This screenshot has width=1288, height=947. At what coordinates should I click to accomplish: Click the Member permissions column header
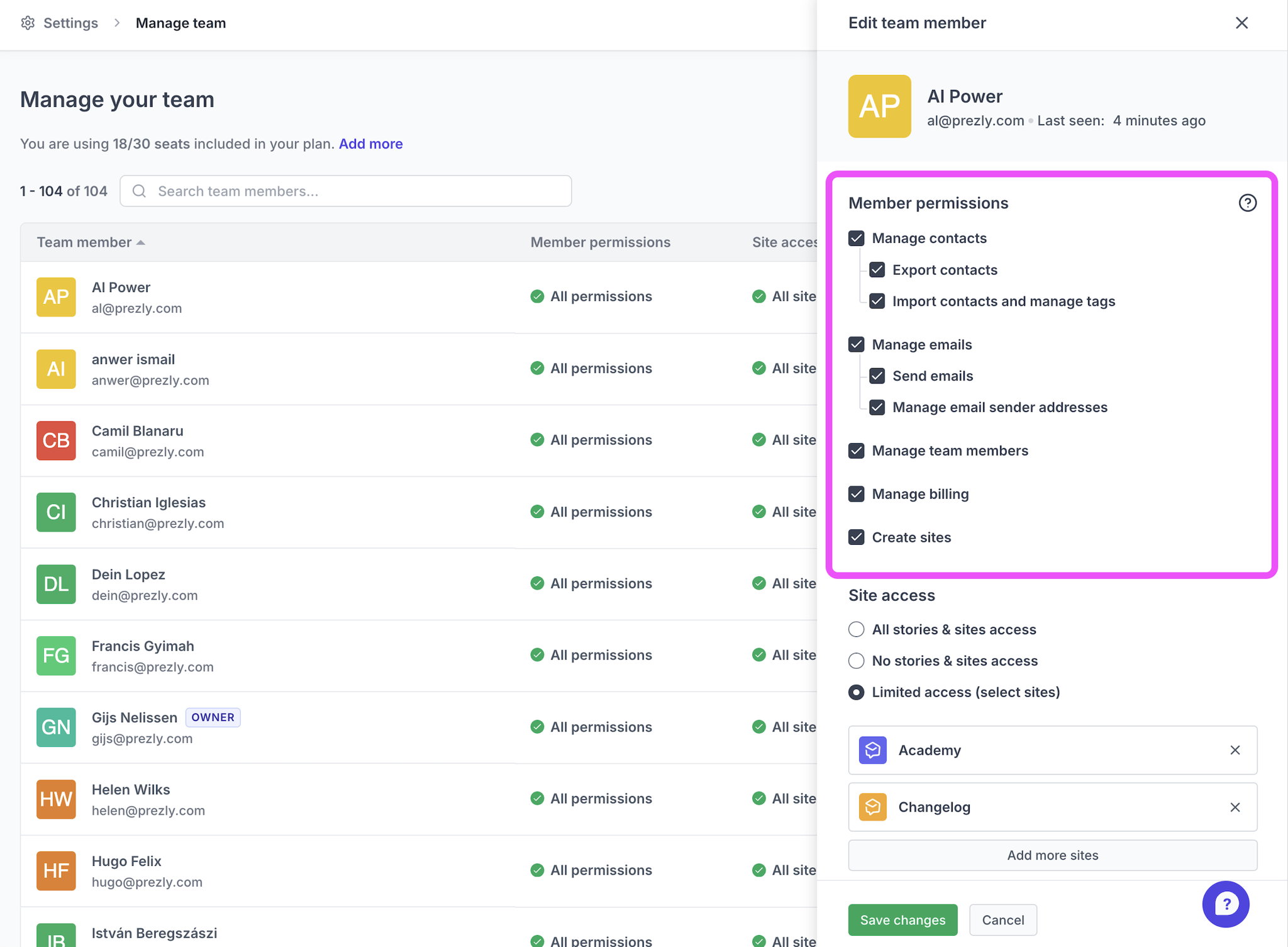(600, 242)
